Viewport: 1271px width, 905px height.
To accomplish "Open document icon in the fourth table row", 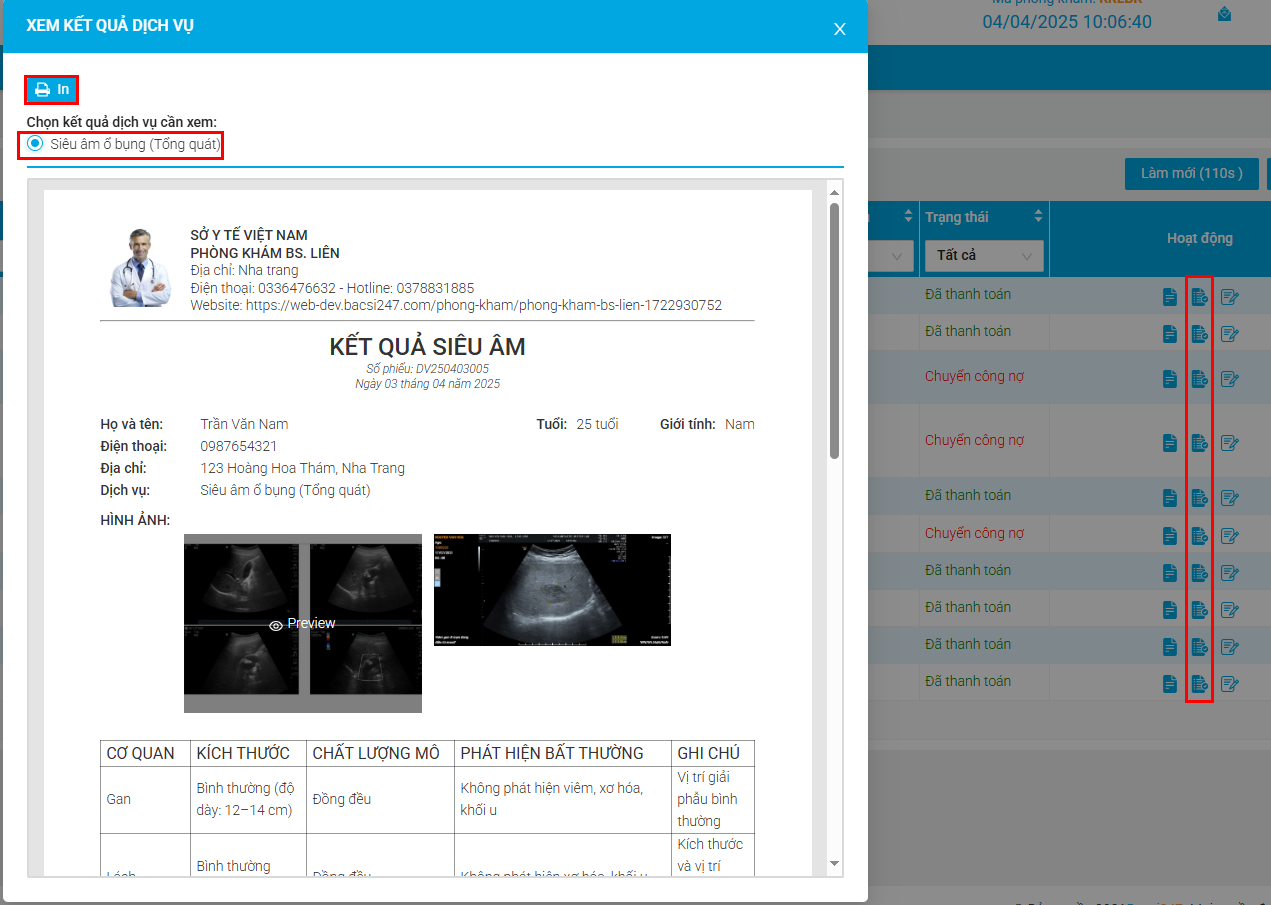I will point(1170,443).
